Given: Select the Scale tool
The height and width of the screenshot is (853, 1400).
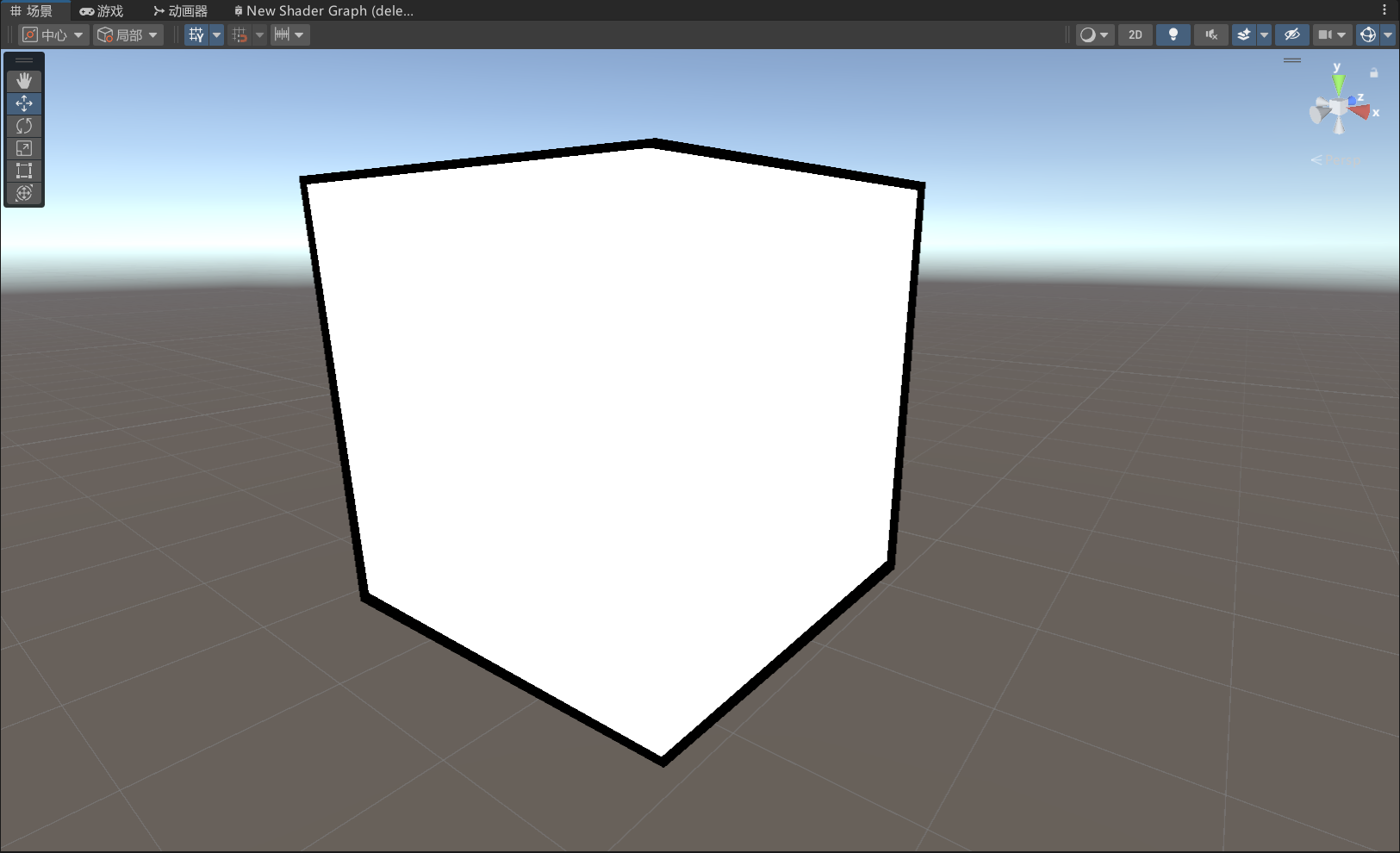Looking at the screenshot, I should pos(24,148).
